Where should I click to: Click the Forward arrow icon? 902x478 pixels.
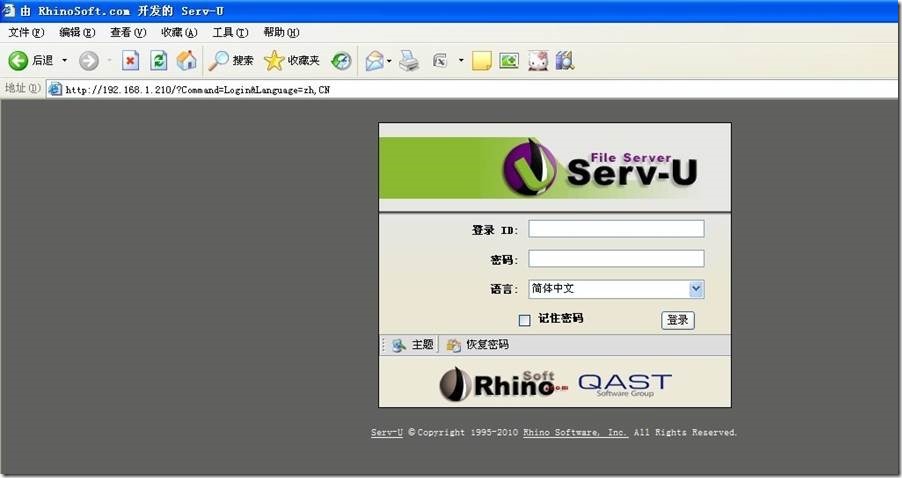point(89,60)
